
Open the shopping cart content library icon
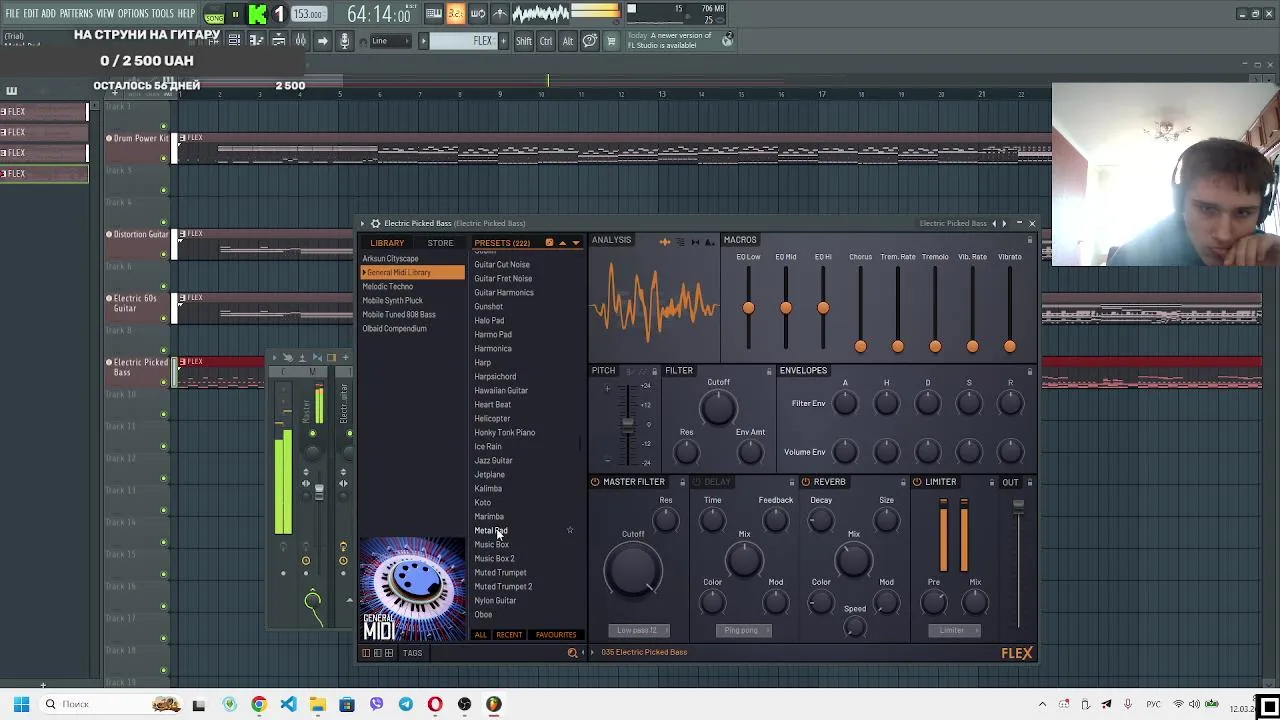tap(611, 41)
